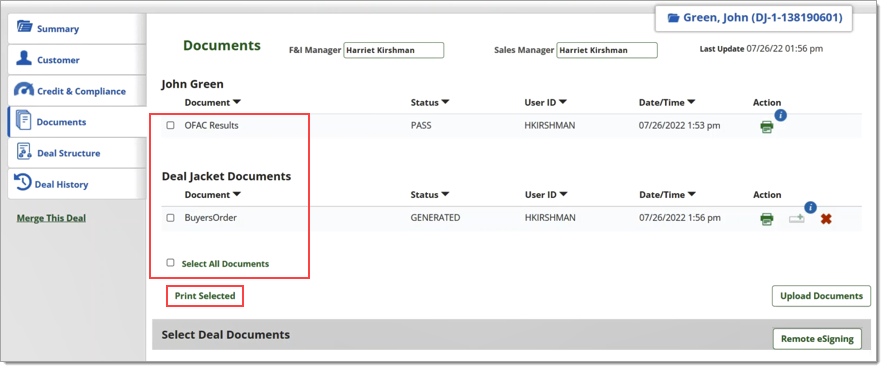Open the Summary tab
The width and height of the screenshot is (884, 369).
(77, 28)
